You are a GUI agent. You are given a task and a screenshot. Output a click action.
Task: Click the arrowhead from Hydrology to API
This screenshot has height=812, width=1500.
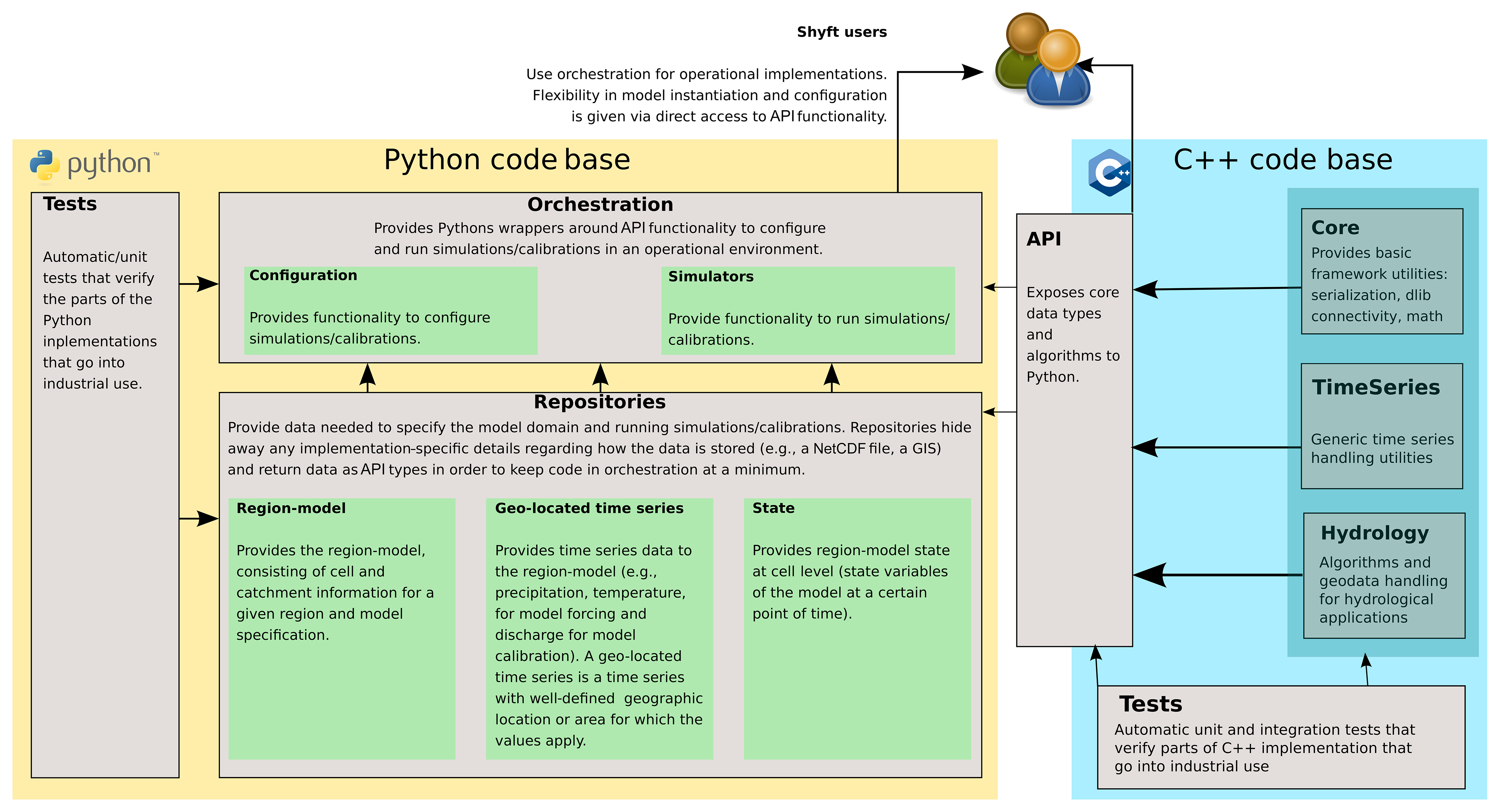[x=1150, y=575]
